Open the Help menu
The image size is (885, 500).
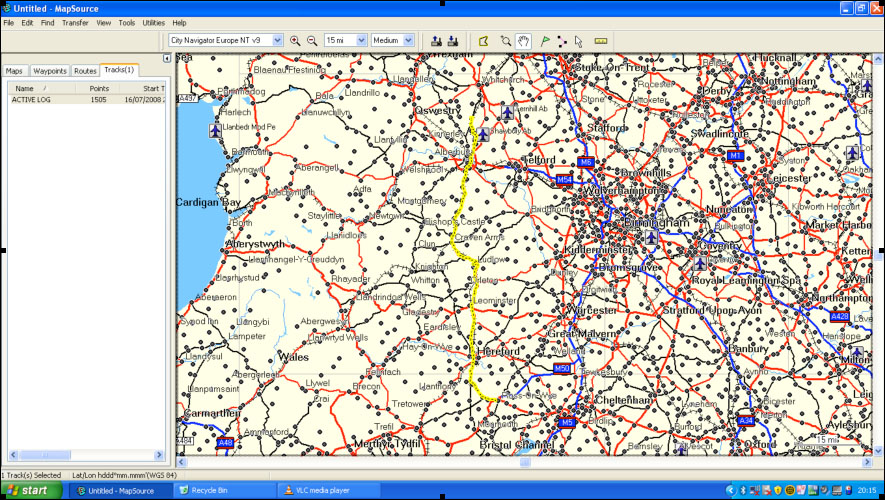[179, 23]
